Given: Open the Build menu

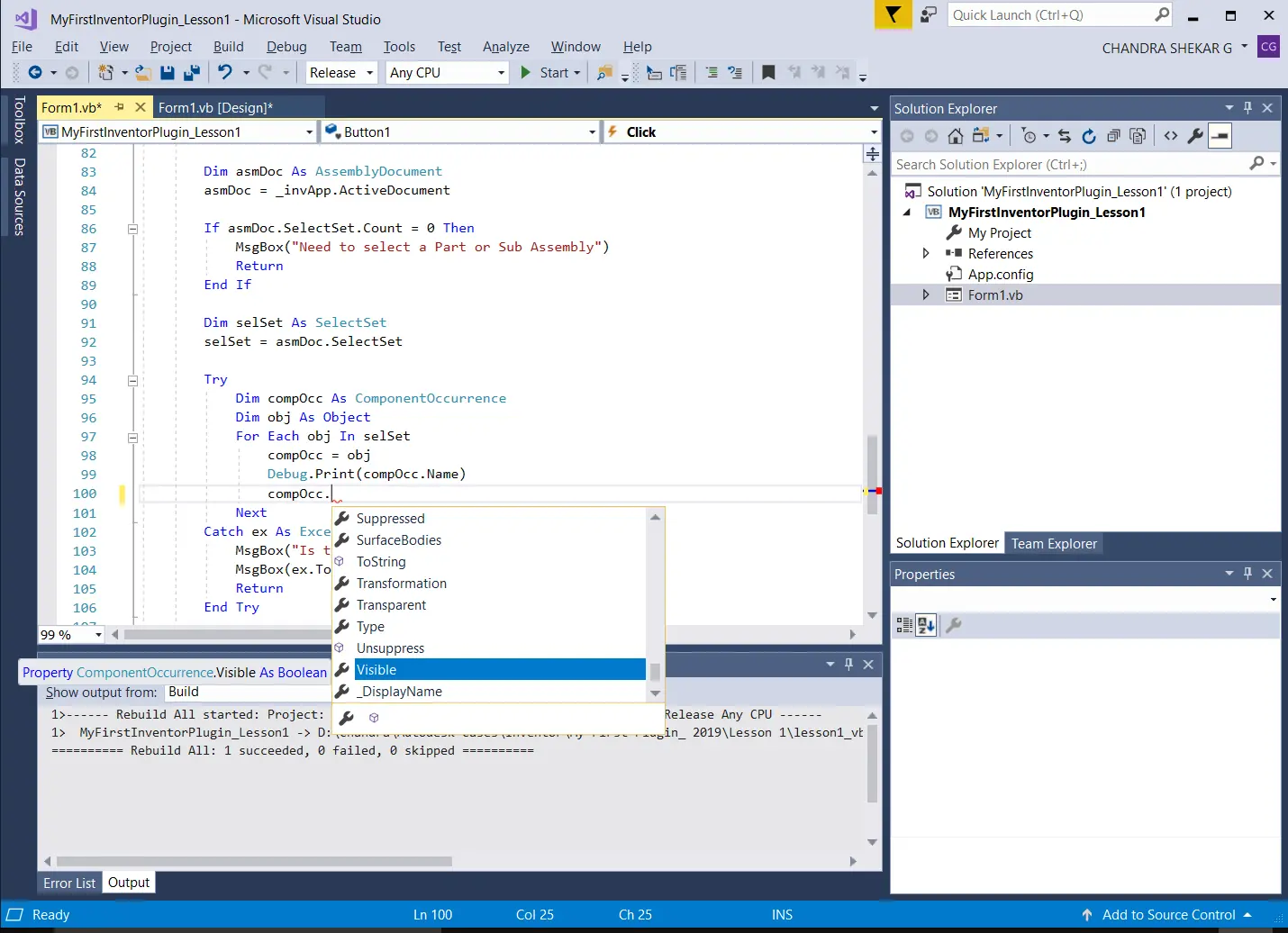Looking at the screenshot, I should click(x=229, y=47).
